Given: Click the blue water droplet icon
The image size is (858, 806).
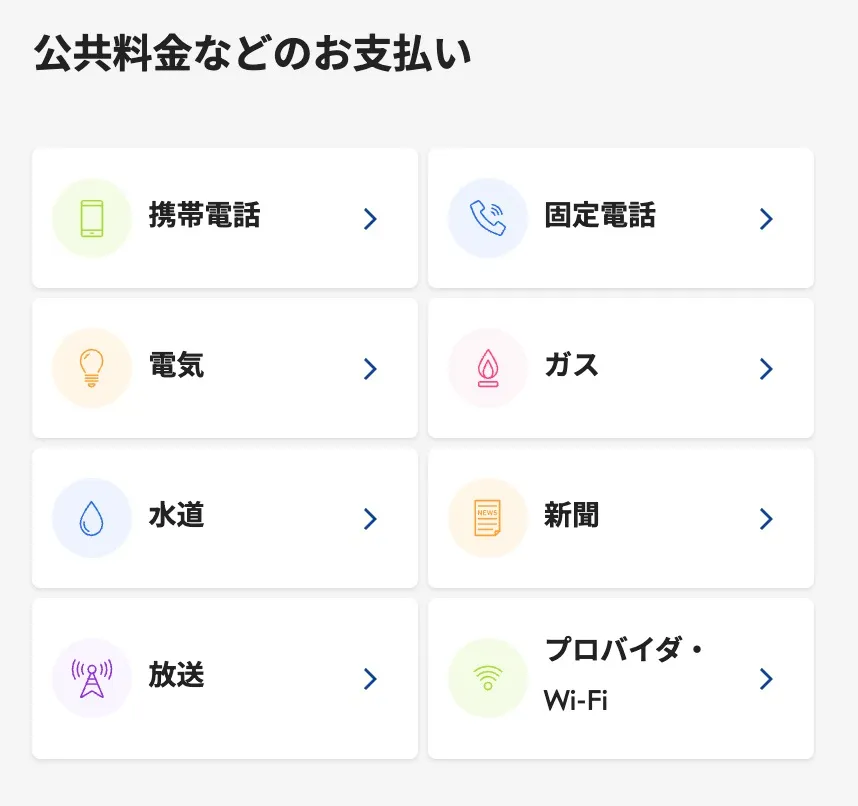Looking at the screenshot, I should [x=92, y=518].
